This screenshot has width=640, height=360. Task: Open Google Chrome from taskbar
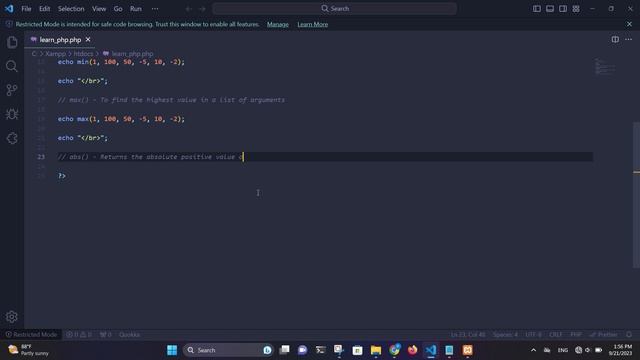click(394, 350)
